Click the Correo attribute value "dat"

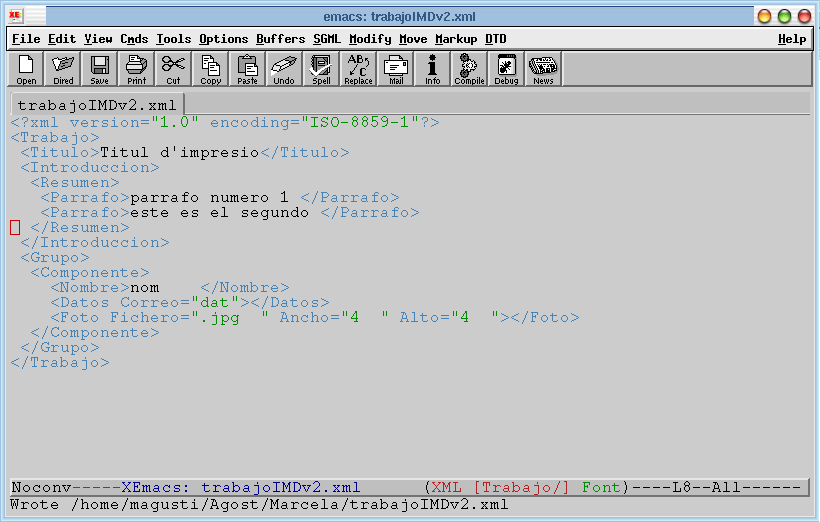pos(214,303)
